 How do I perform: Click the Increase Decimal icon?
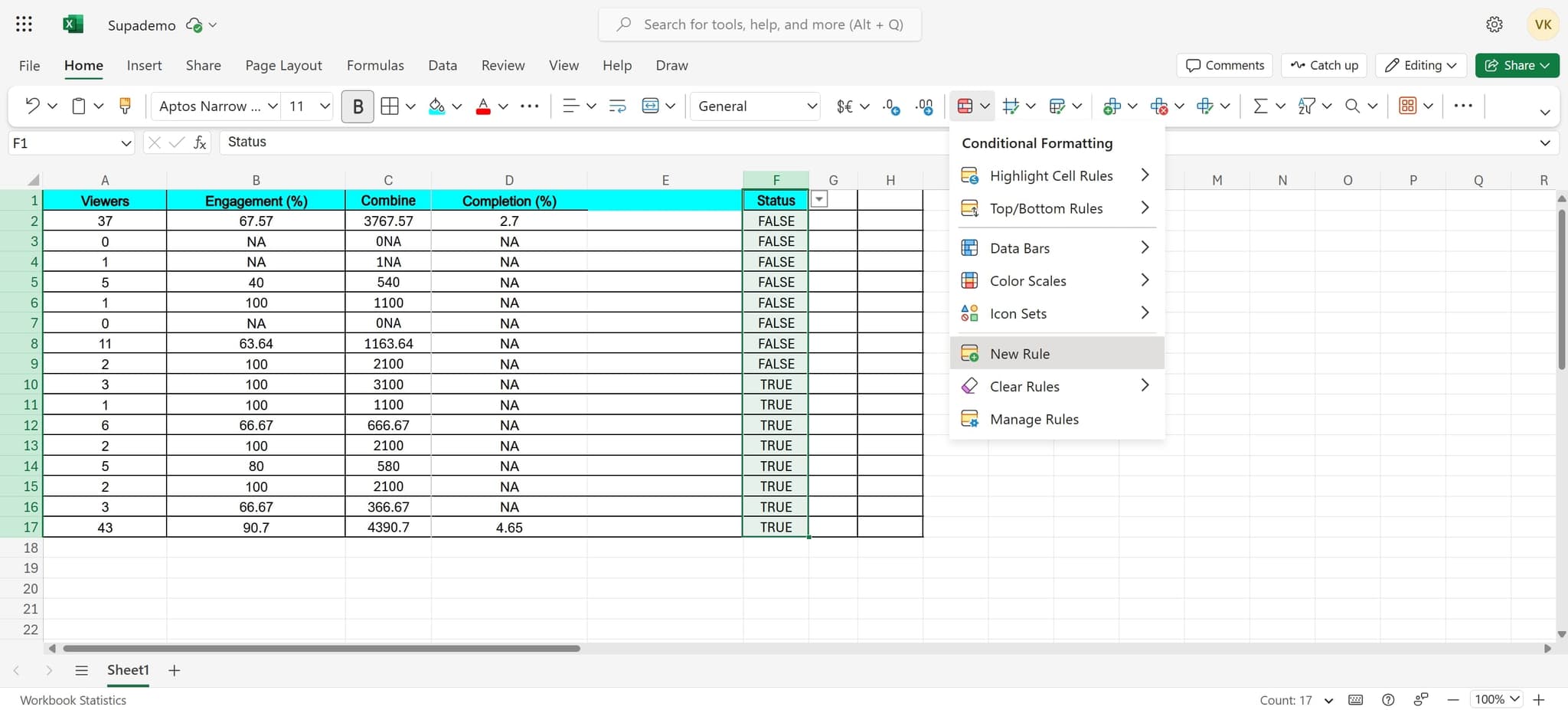(x=891, y=106)
